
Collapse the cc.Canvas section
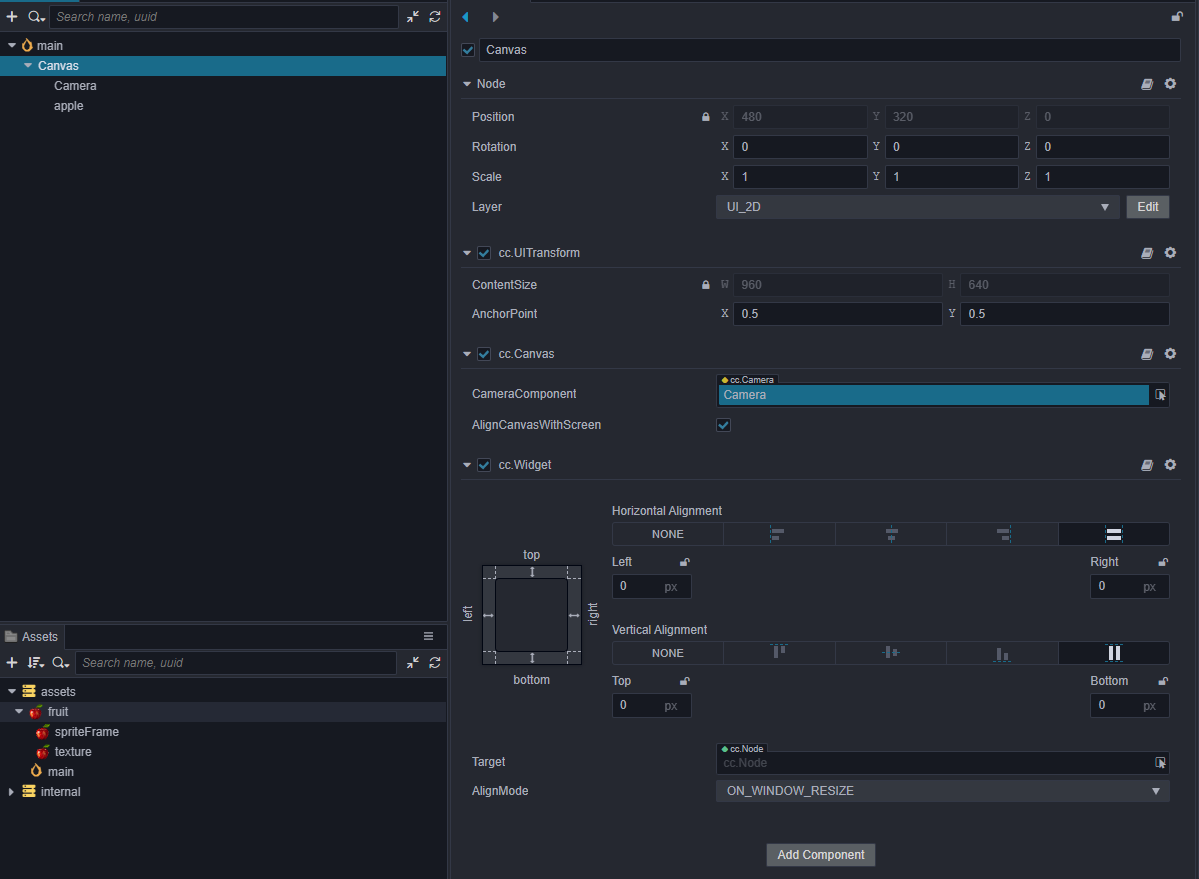click(x=466, y=354)
